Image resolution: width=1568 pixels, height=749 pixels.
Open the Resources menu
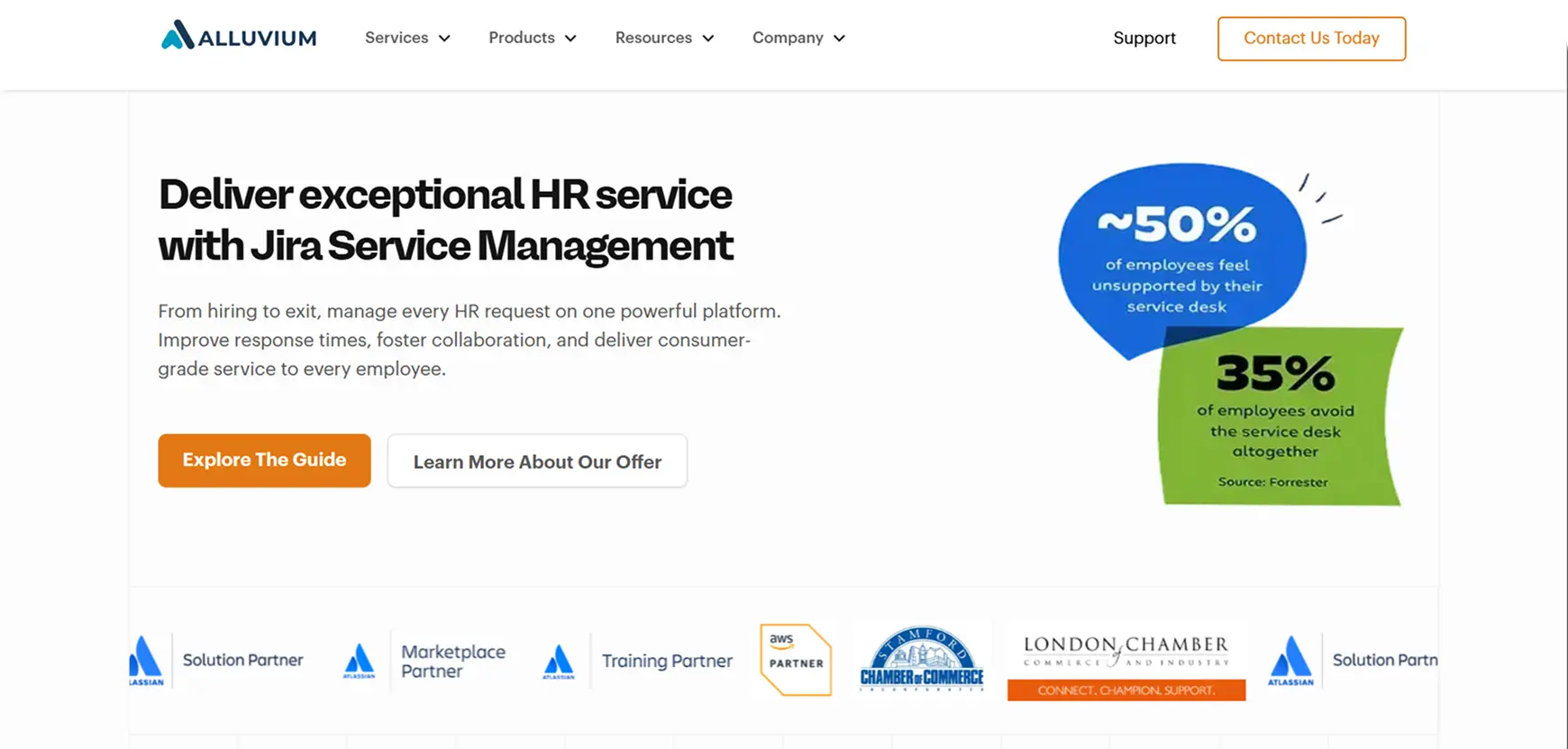(665, 38)
